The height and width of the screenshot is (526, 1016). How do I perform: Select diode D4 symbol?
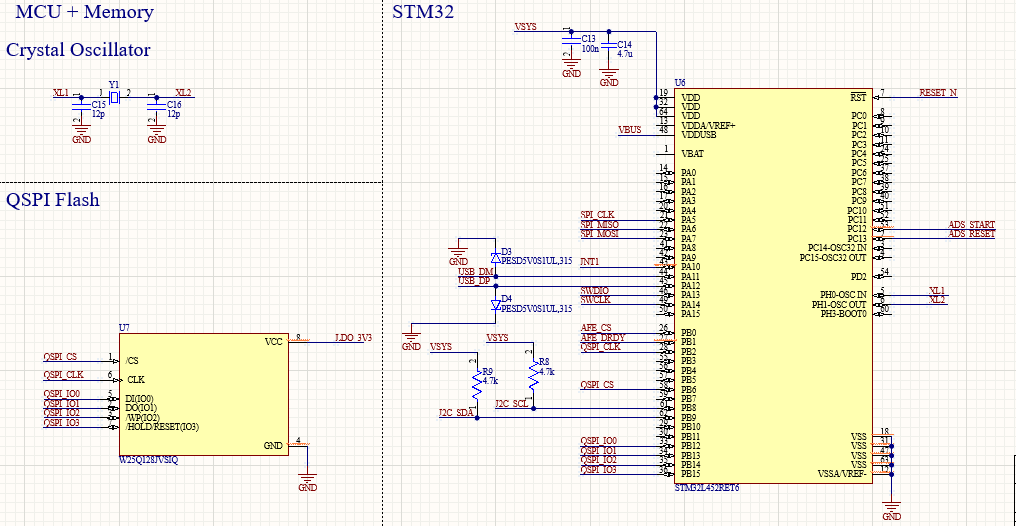pyautogui.click(x=496, y=304)
